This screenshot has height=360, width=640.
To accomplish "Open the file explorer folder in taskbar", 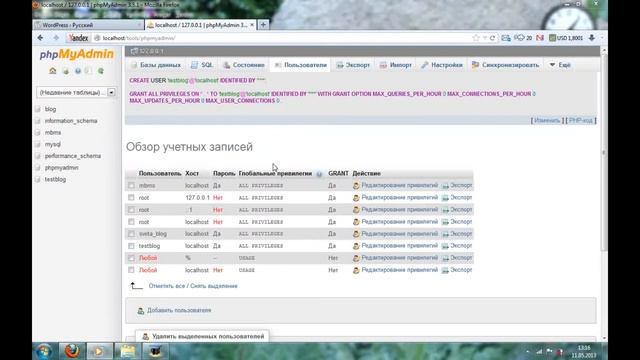I will (127, 351).
